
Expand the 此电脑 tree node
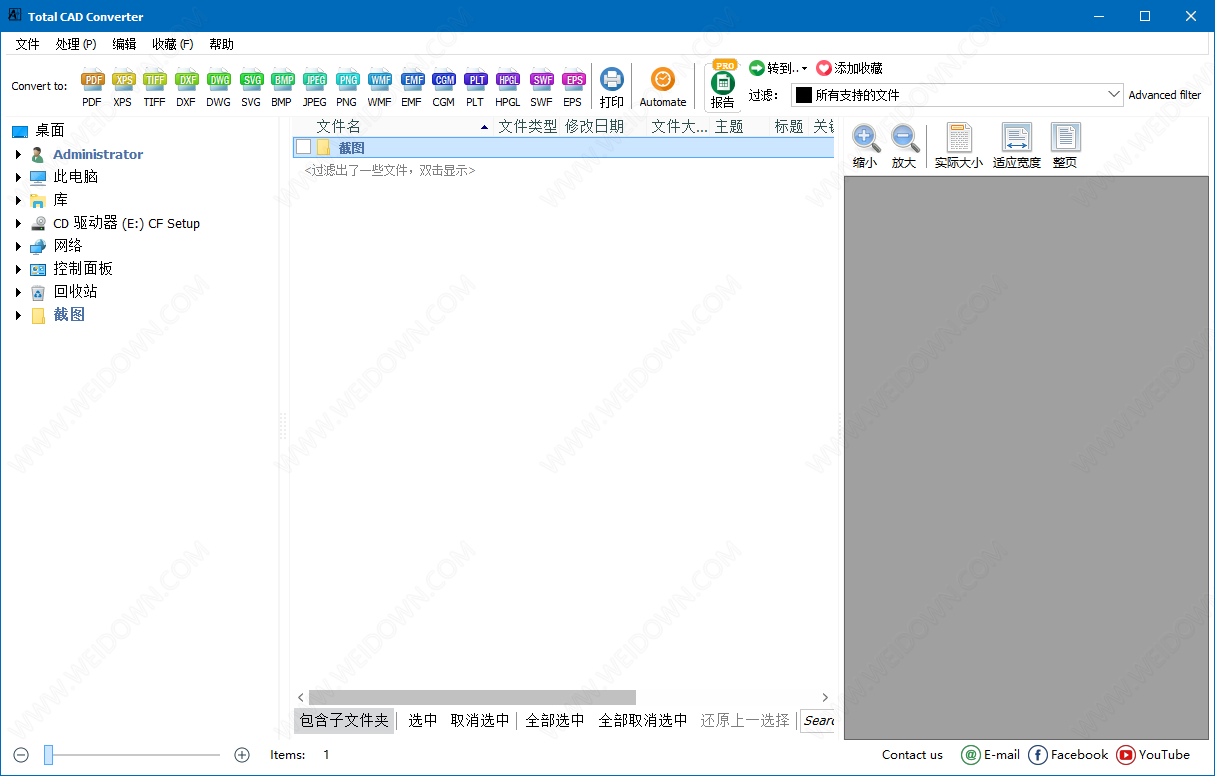click(x=18, y=177)
